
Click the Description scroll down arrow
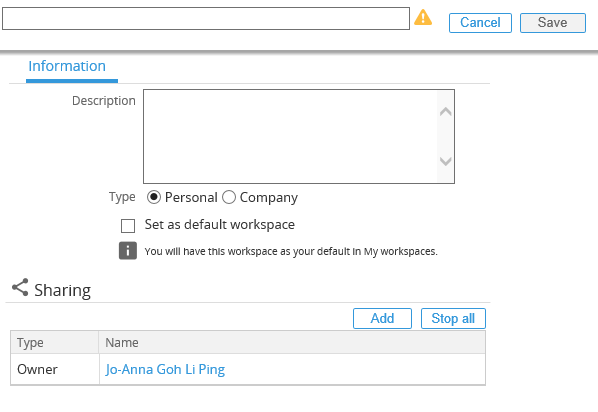(445, 161)
